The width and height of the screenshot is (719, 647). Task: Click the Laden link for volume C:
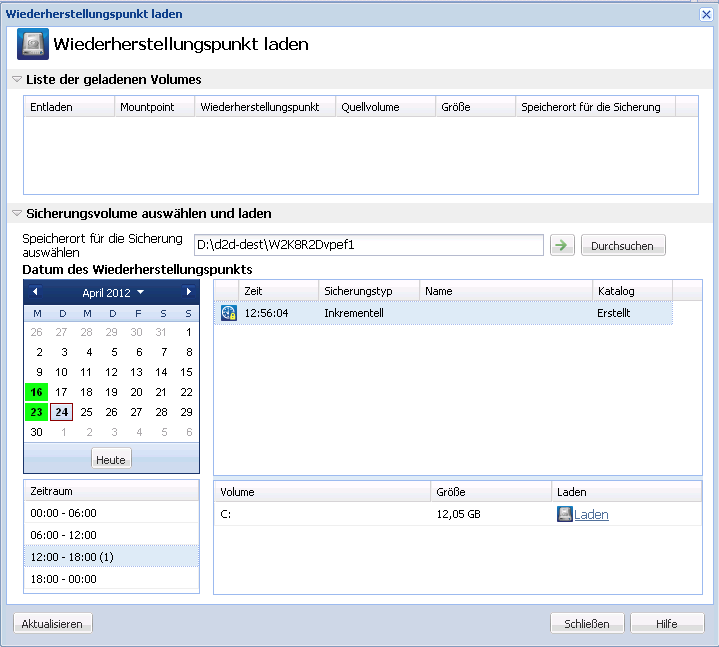591,514
